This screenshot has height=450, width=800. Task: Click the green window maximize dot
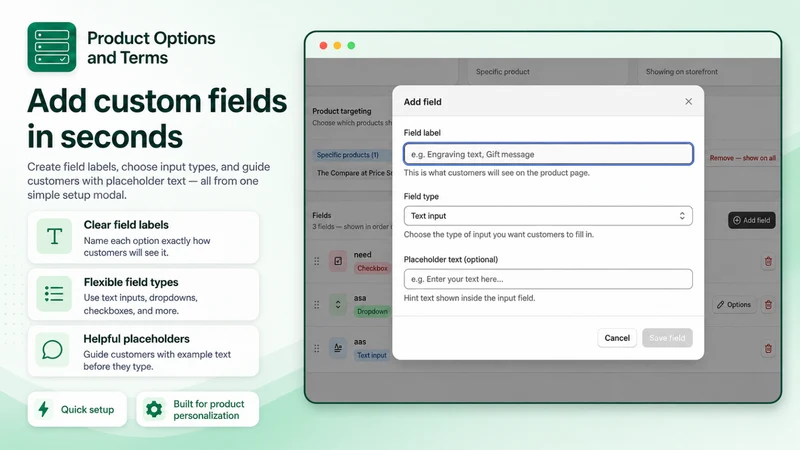point(351,45)
